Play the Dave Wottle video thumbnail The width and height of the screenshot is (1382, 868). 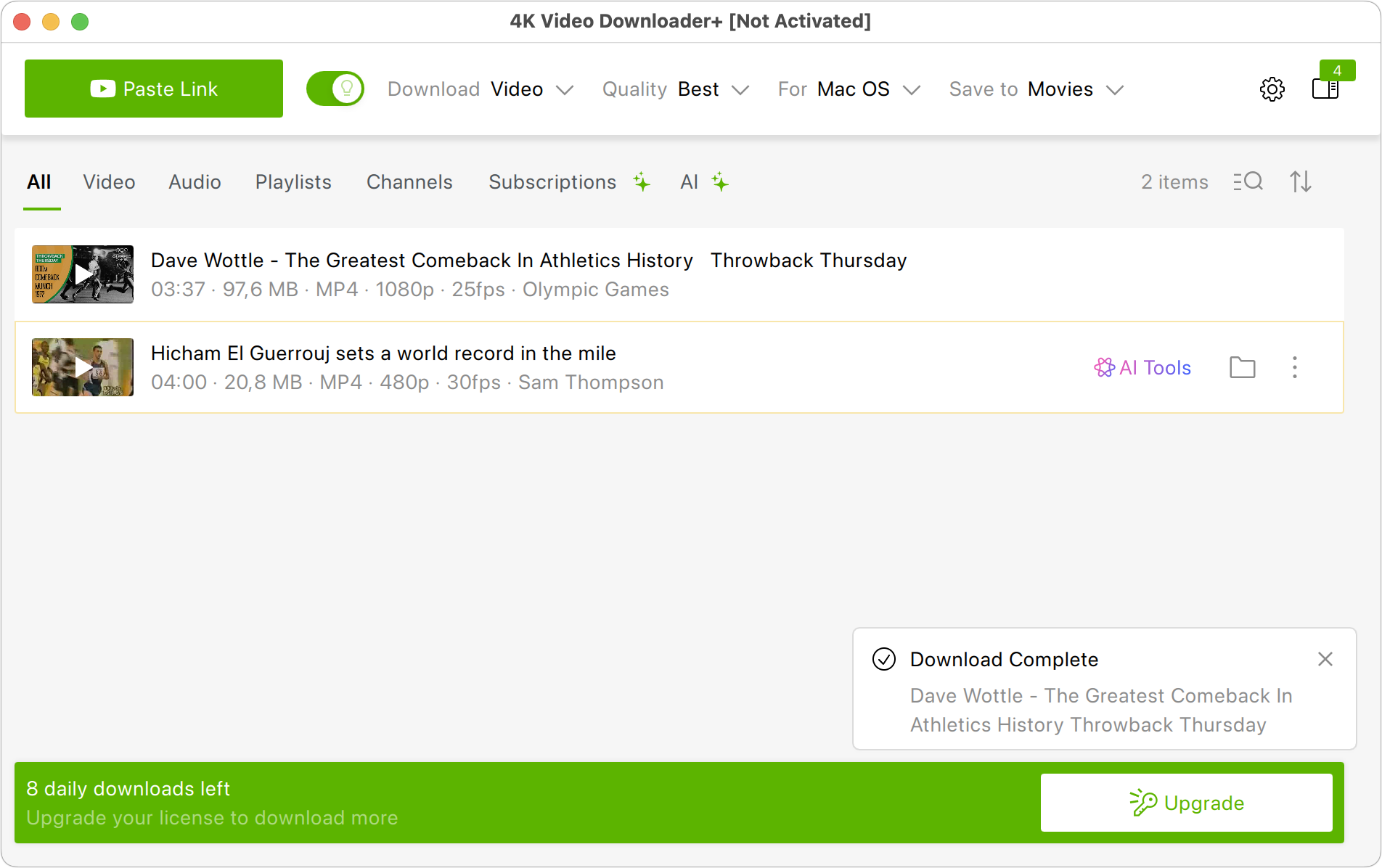(83, 274)
